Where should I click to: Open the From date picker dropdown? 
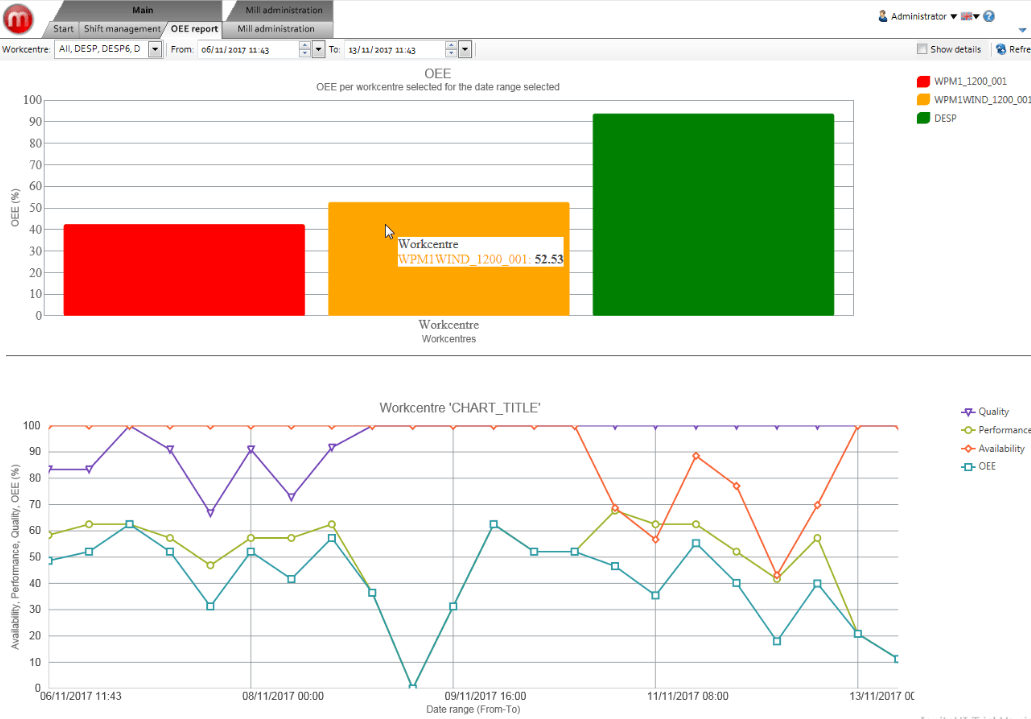[x=319, y=49]
